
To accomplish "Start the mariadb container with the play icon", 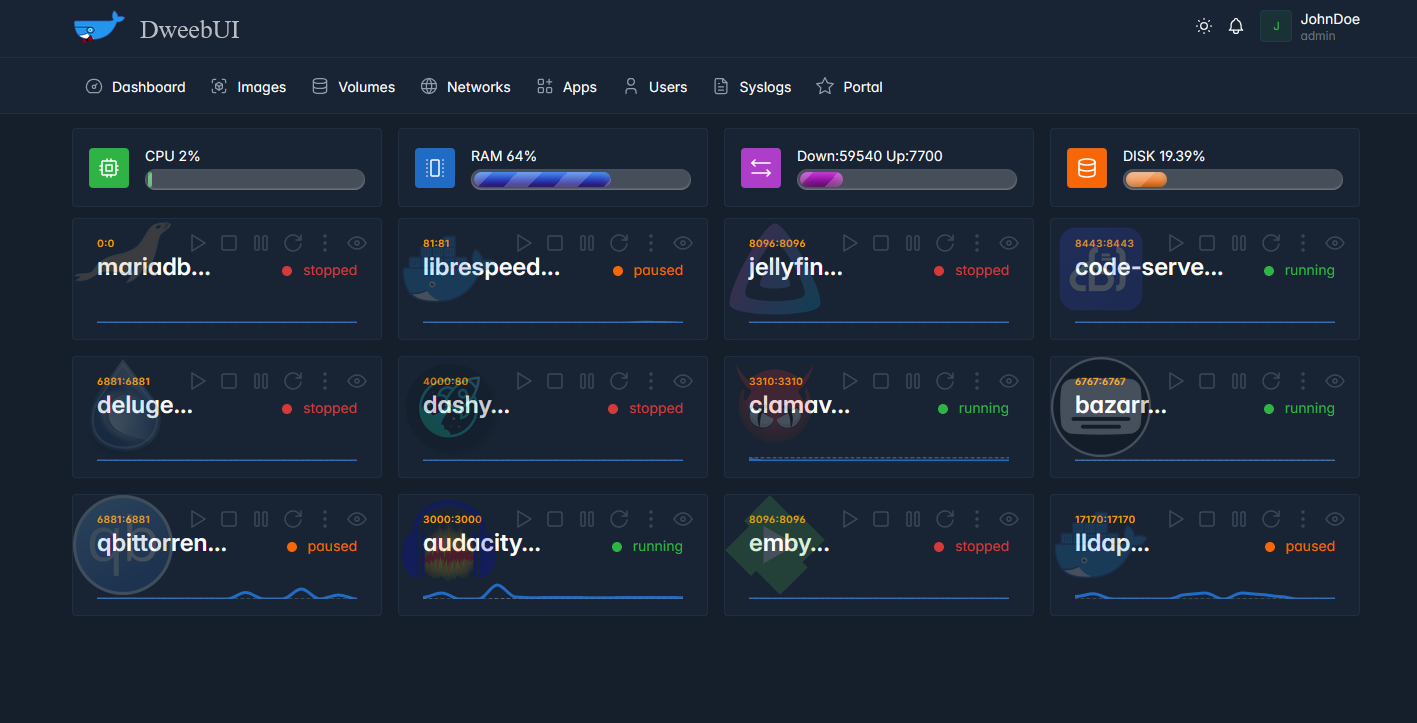I will [x=198, y=242].
